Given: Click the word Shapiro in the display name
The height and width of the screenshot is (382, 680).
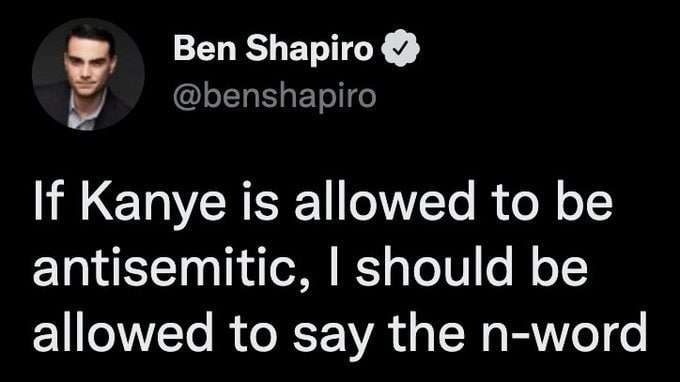Looking at the screenshot, I should (309, 50).
